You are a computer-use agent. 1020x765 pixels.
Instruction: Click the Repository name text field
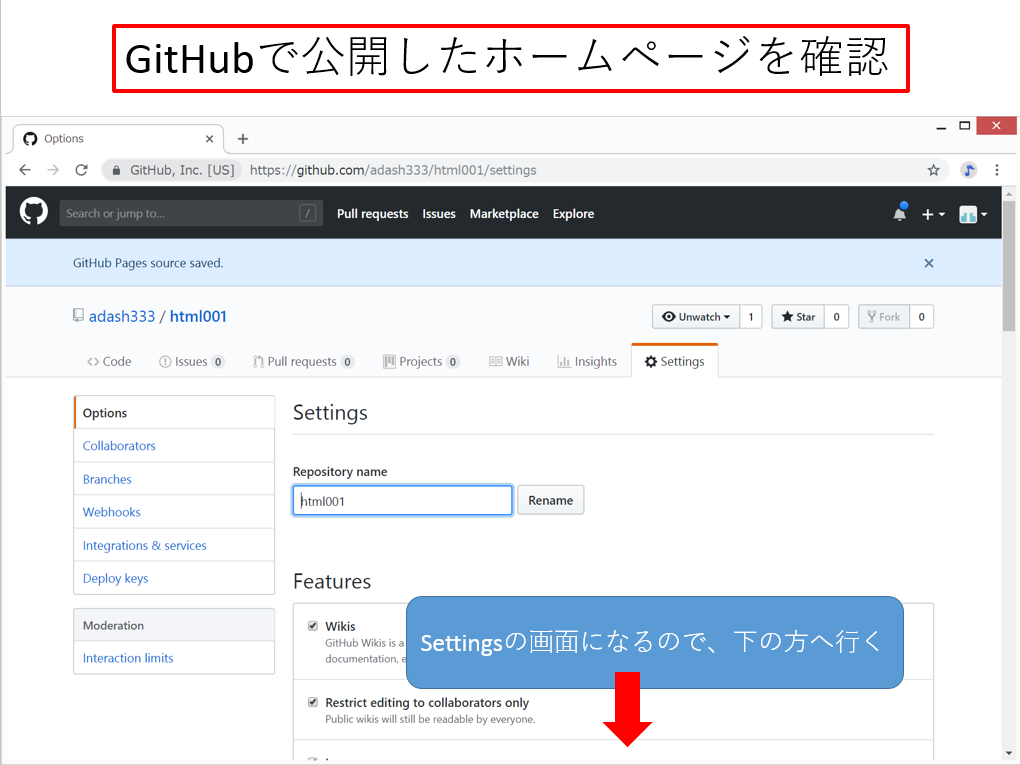click(x=402, y=501)
